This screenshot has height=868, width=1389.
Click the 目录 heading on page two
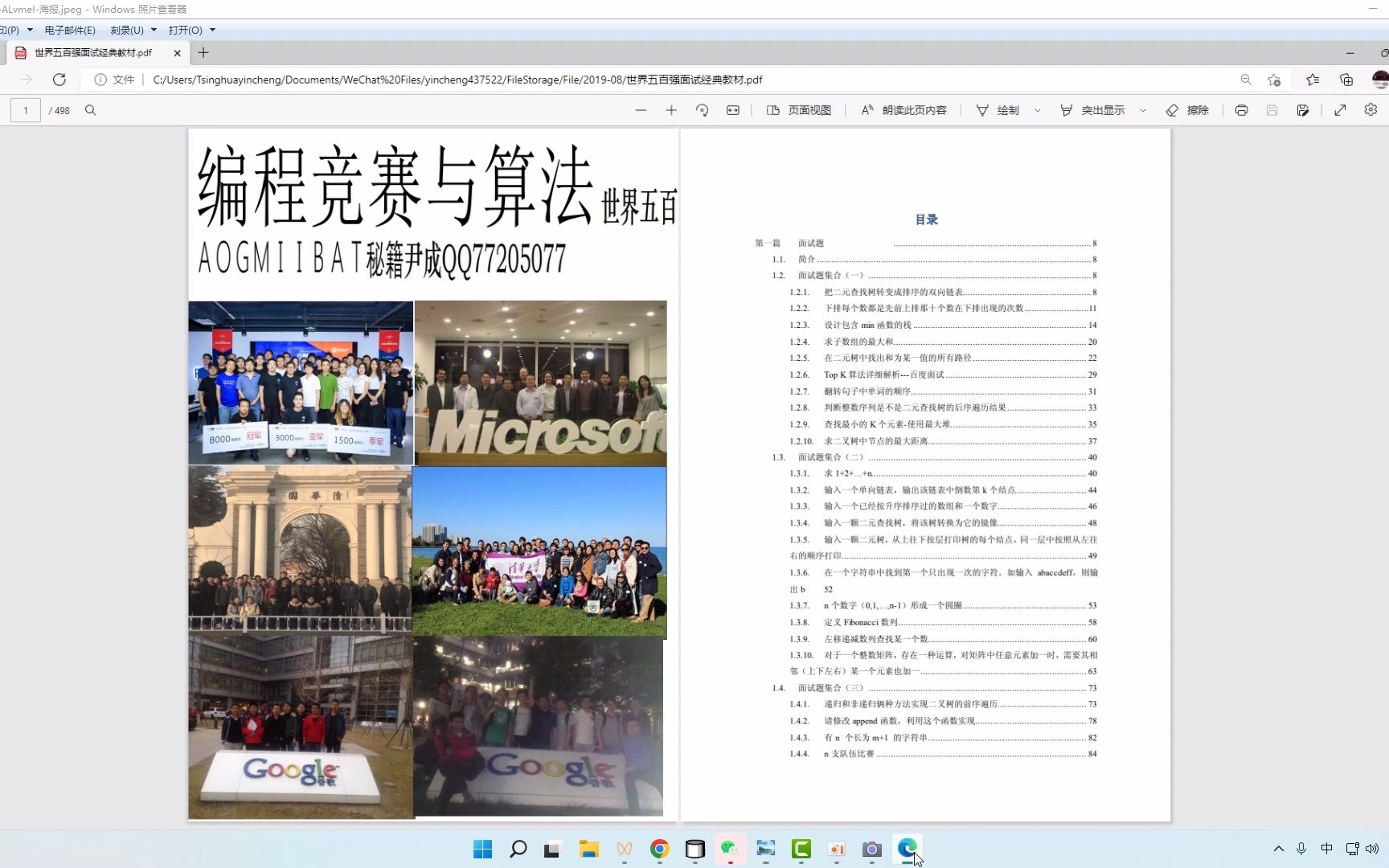(926, 219)
